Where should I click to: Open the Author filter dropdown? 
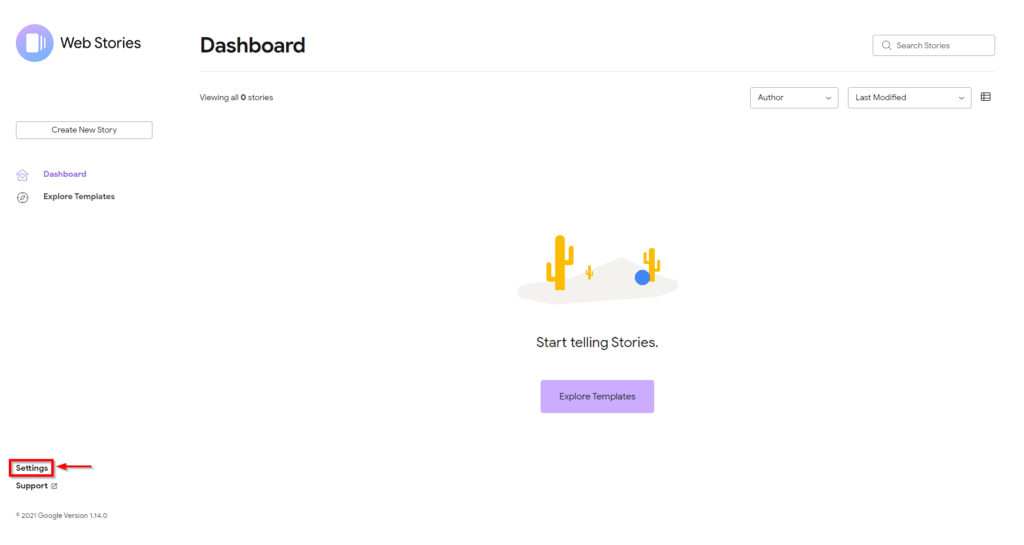(x=794, y=98)
